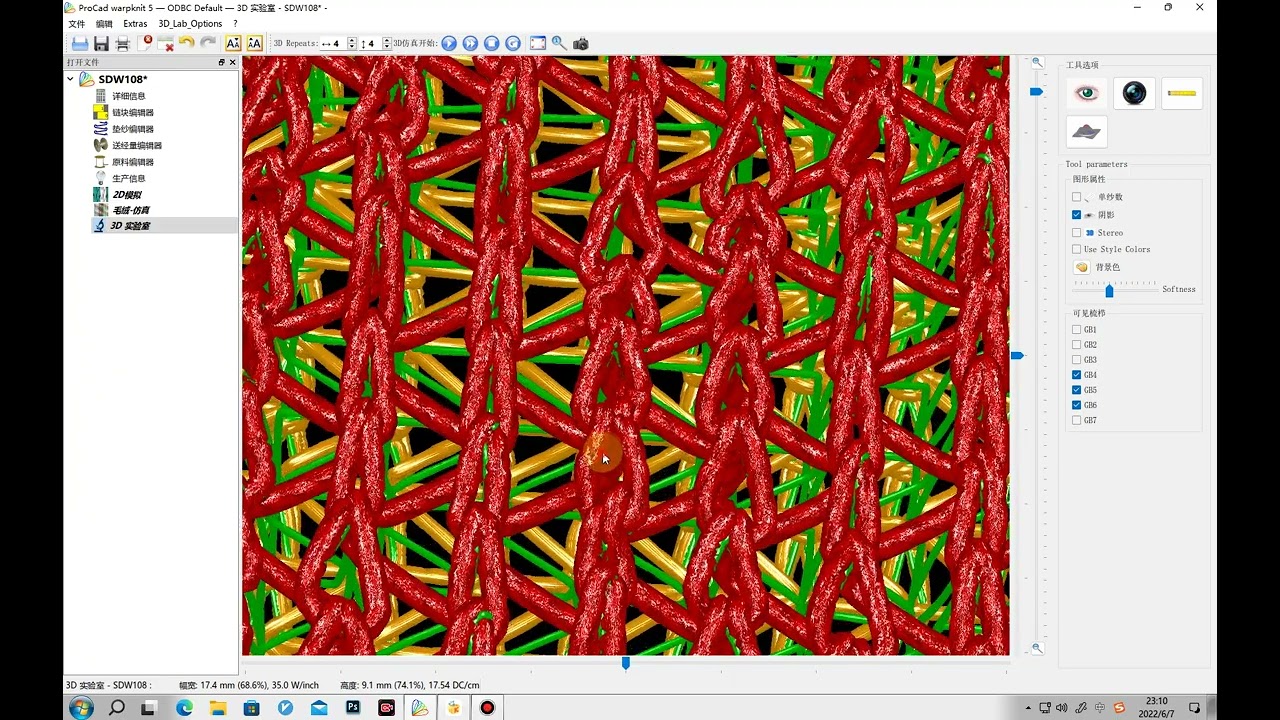Open the ? help menu
This screenshot has height=720, width=1280.
236,23
